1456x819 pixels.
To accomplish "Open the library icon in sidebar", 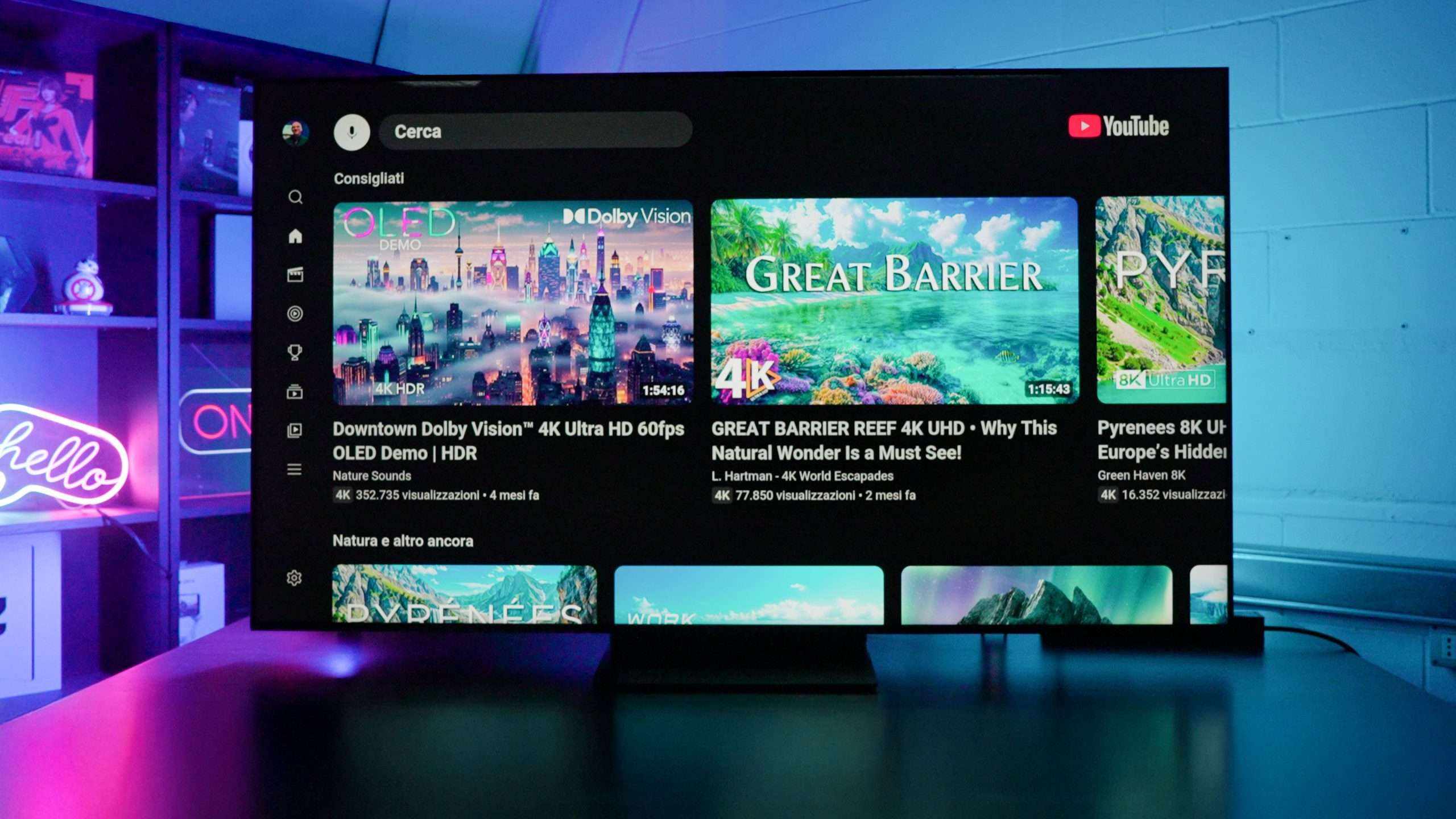I will (x=295, y=431).
